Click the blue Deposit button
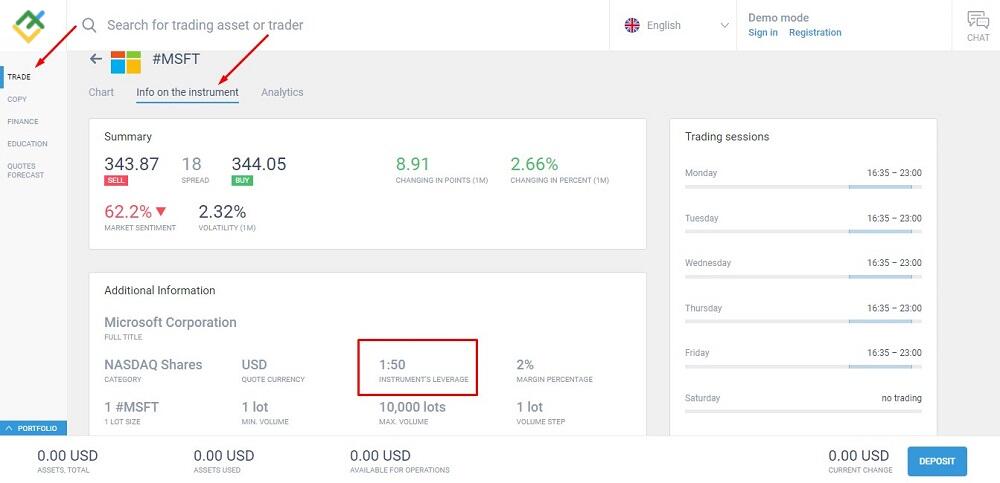This screenshot has width=1000, height=483. click(937, 461)
